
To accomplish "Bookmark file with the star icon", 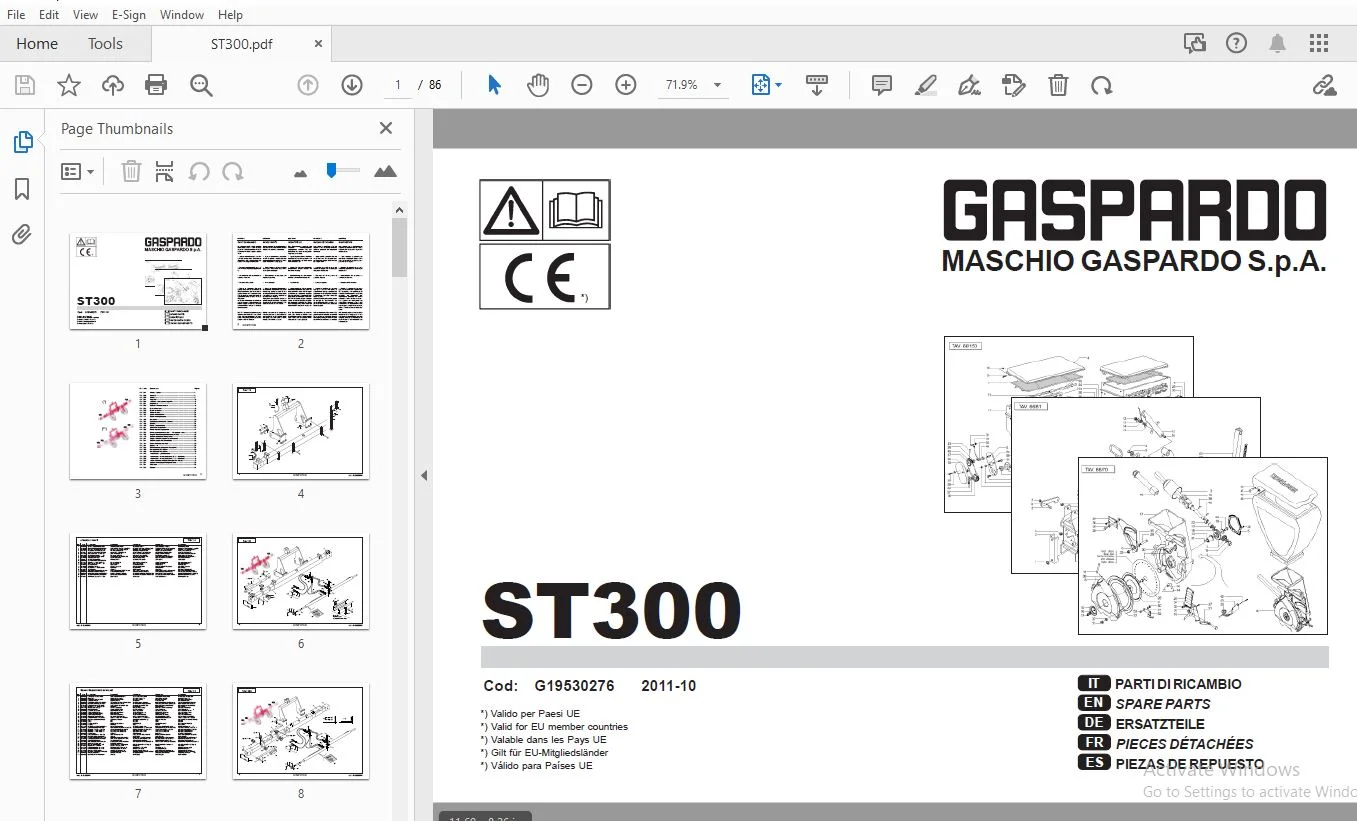I will 68,86.
